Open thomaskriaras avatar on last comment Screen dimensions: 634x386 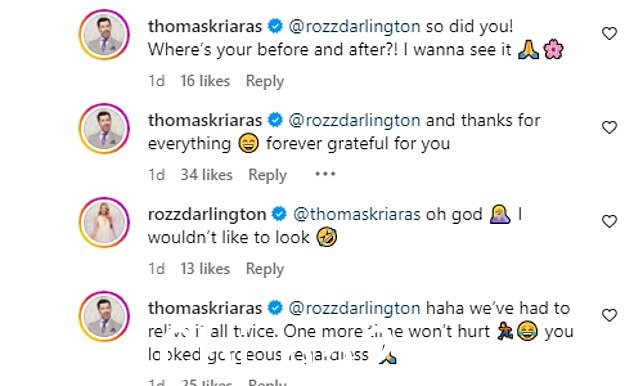pyautogui.click(x=104, y=316)
